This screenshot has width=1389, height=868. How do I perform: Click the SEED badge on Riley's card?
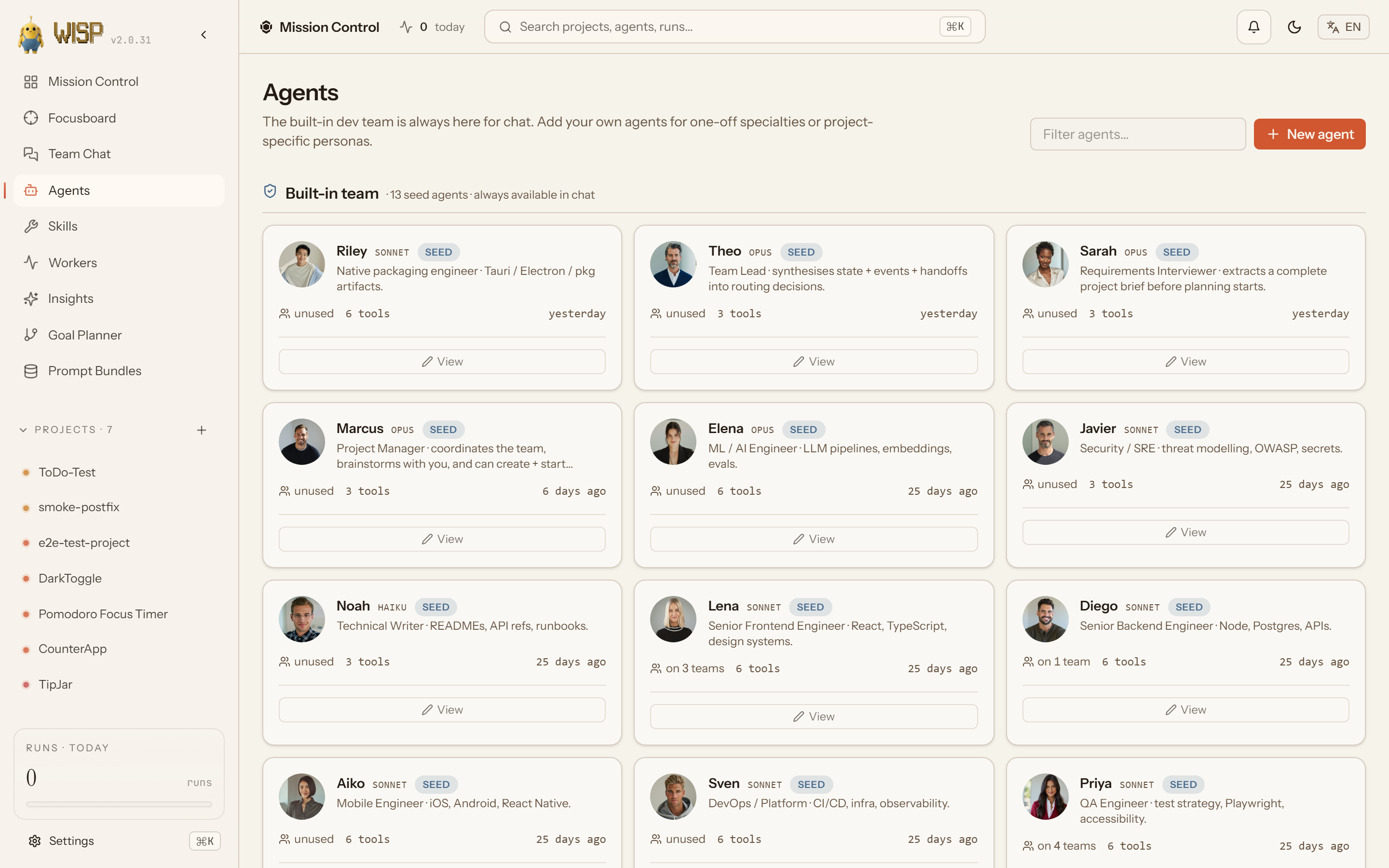[x=438, y=252]
